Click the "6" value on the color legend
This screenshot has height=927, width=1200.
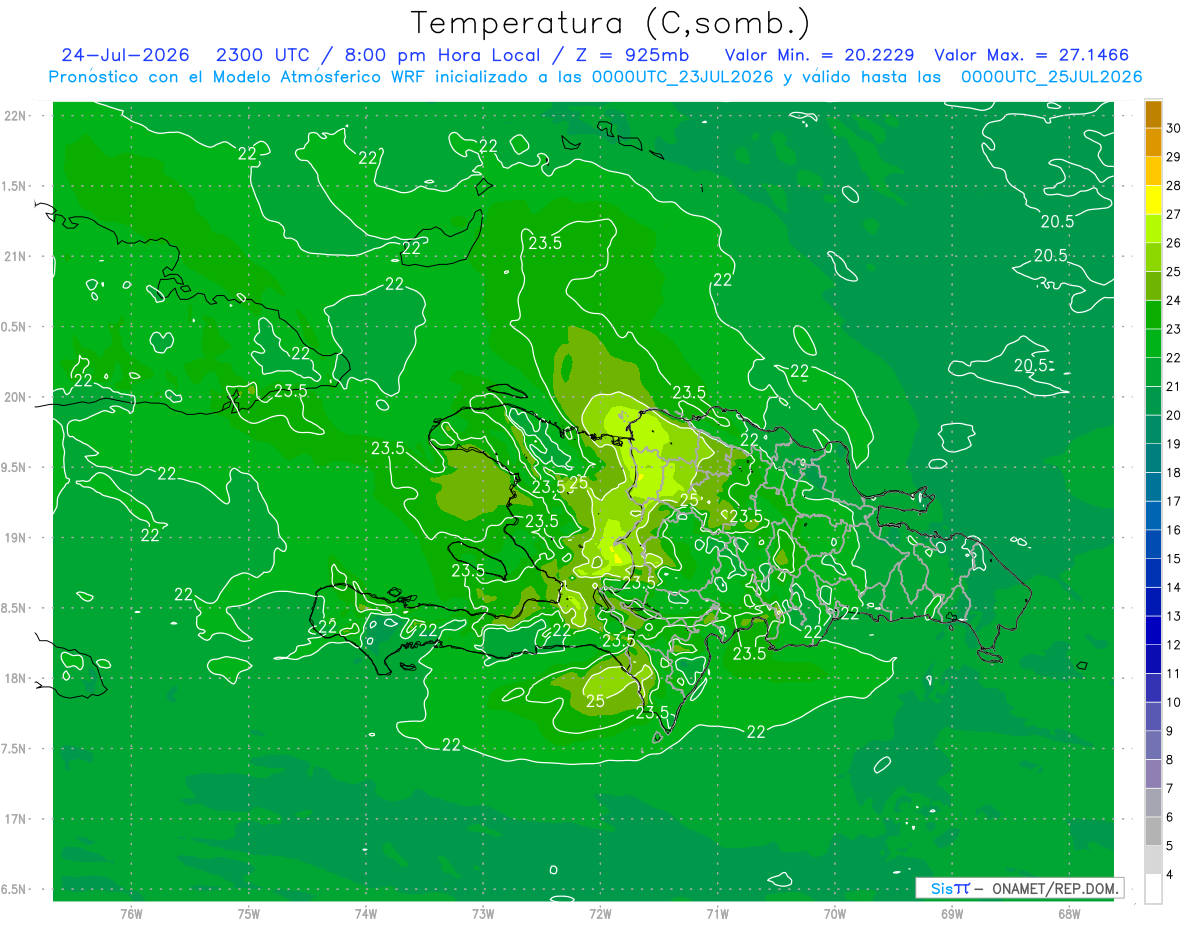coord(1170,817)
